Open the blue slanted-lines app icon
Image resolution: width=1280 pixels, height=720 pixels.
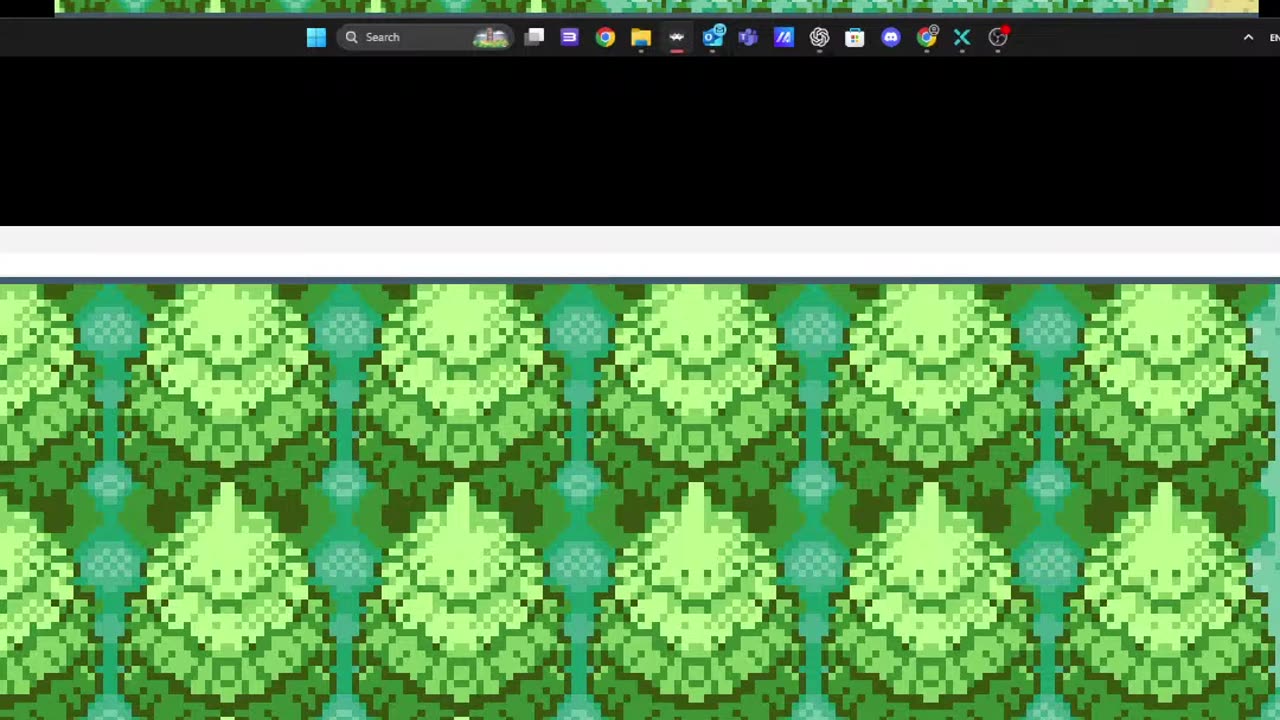(x=784, y=37)
